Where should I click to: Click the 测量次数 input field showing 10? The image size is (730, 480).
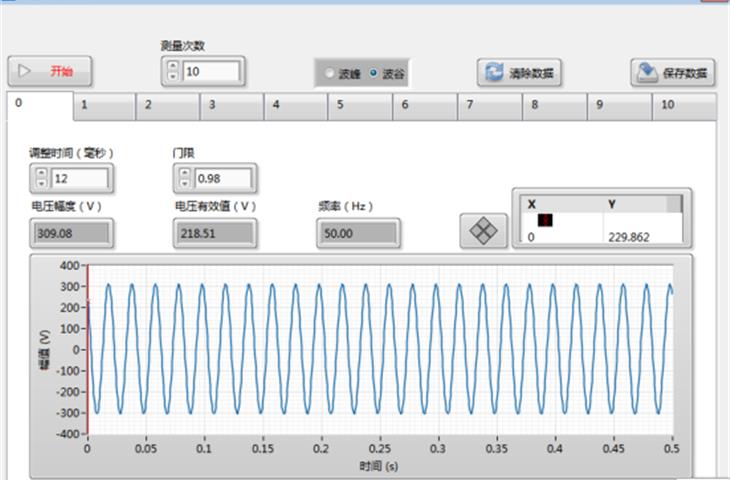pos(210,72)
